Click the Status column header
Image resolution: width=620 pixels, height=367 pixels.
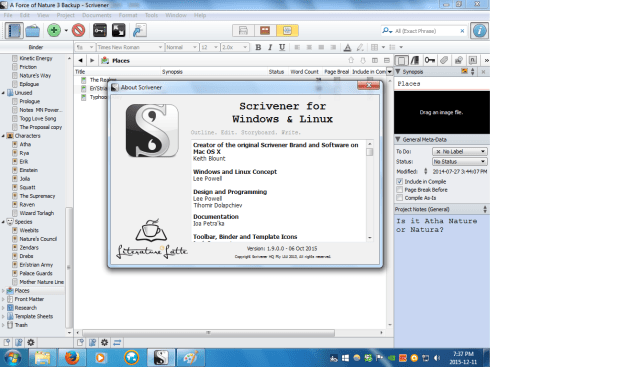point(276,72)
